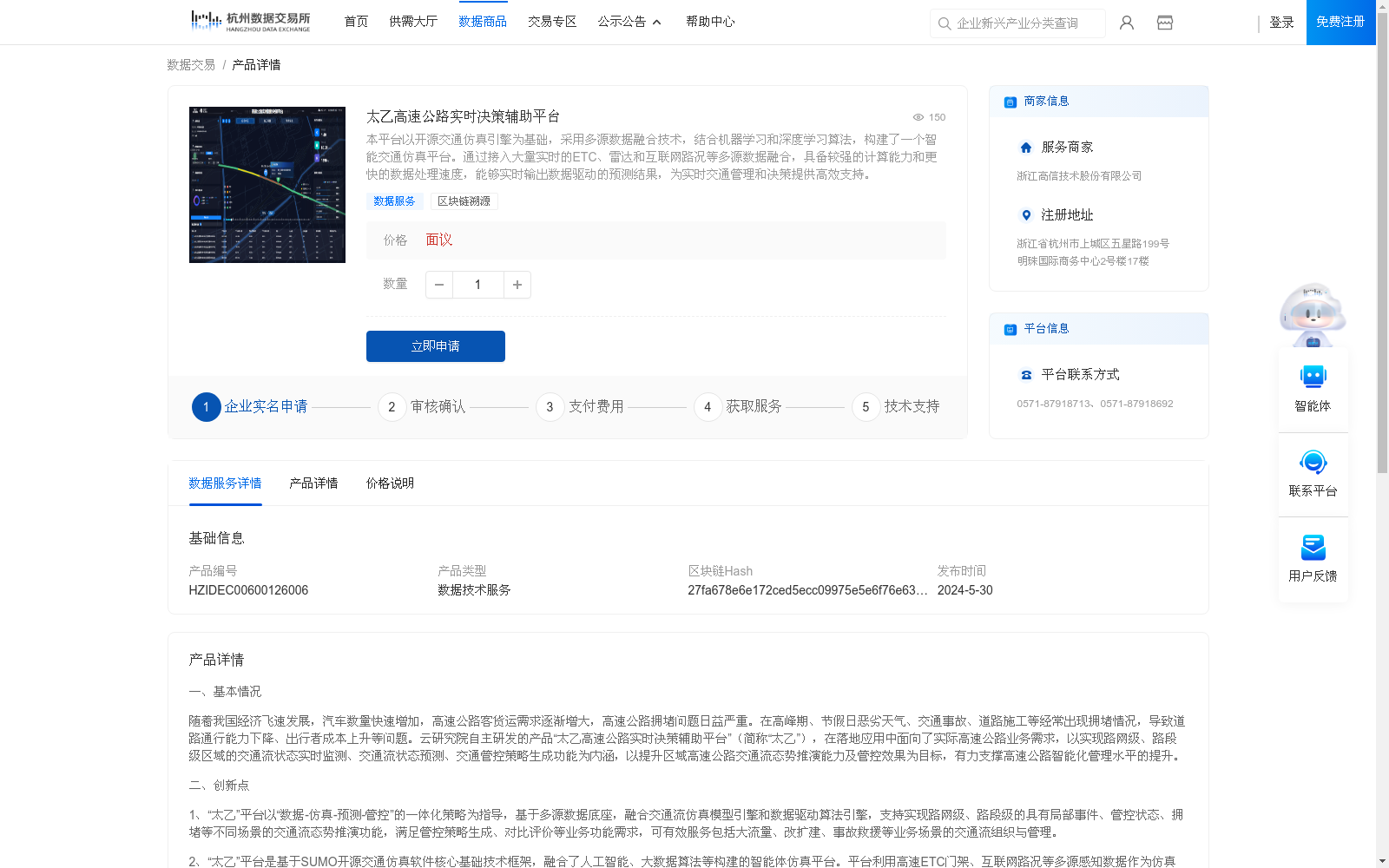Click the 平台信息 panel header icon
Viewport: 1389px width, 868px height.
tap(1010, 329)
